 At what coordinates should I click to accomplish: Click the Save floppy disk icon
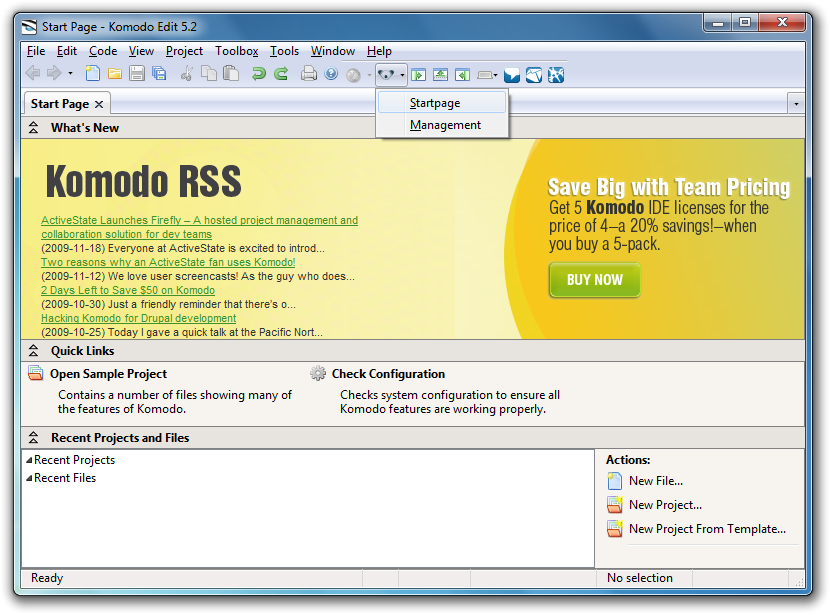coord(137,74)
